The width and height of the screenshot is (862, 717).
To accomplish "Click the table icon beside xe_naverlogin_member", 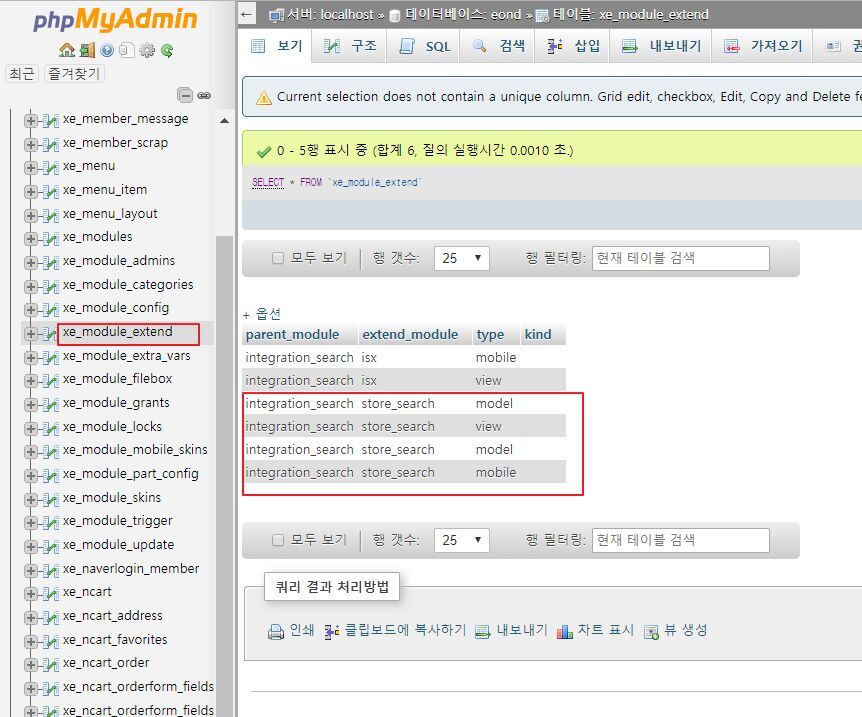I will [51, 570].
